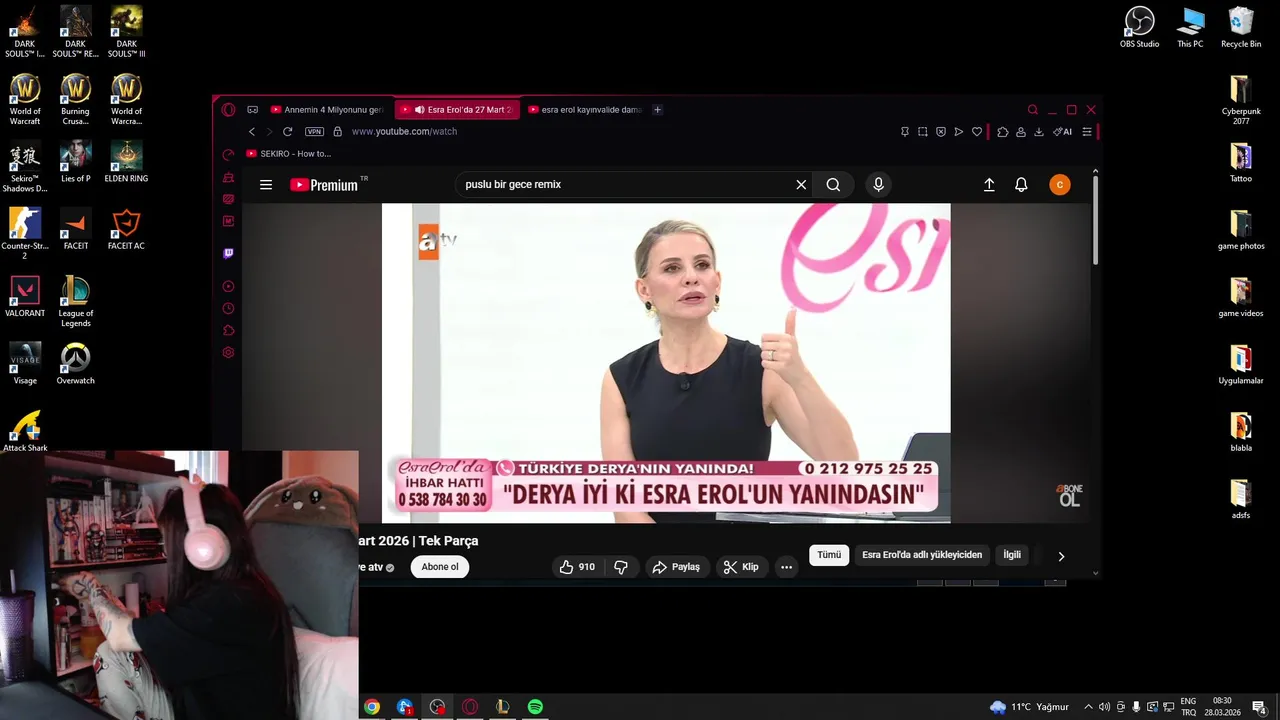This screenshot has height=720, width=1280.
Task: Add a new browser tab
Action: click(x=657, y=110)
